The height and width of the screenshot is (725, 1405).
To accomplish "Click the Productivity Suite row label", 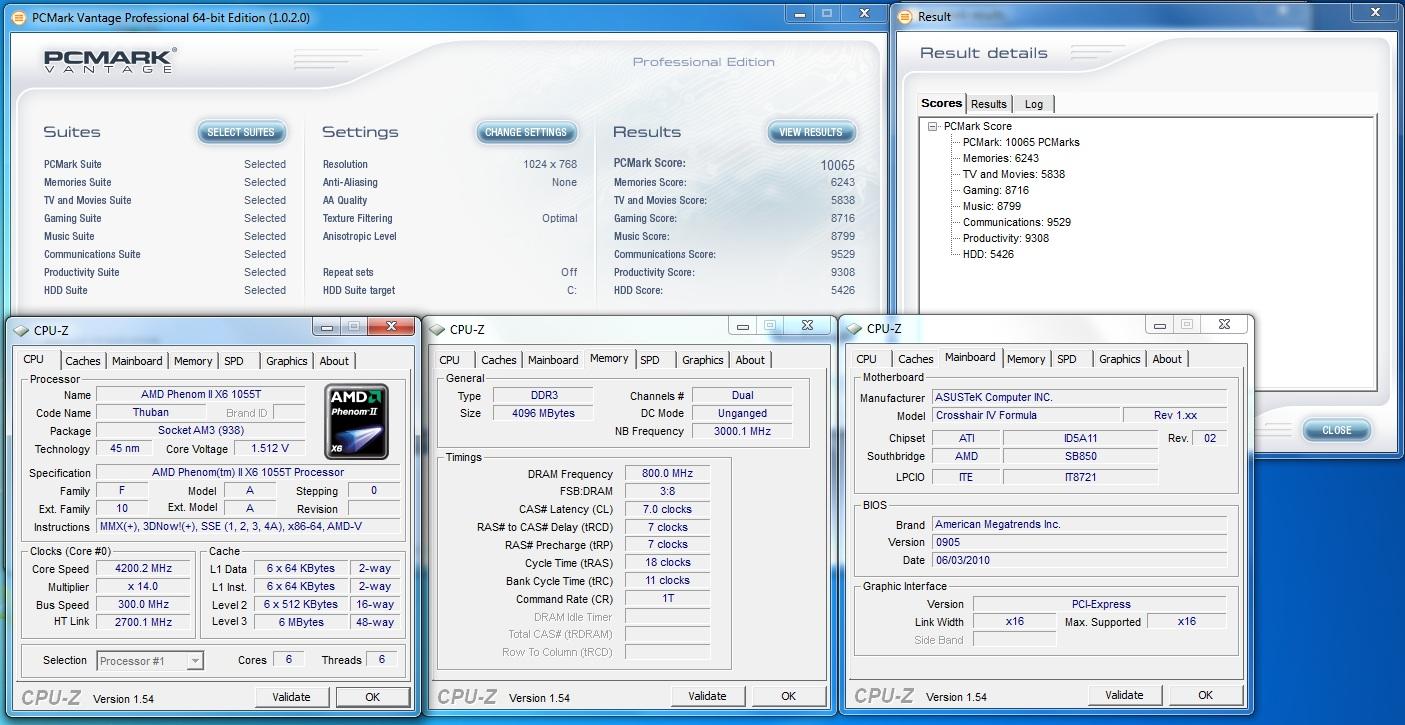I will (x=82, y=272).
